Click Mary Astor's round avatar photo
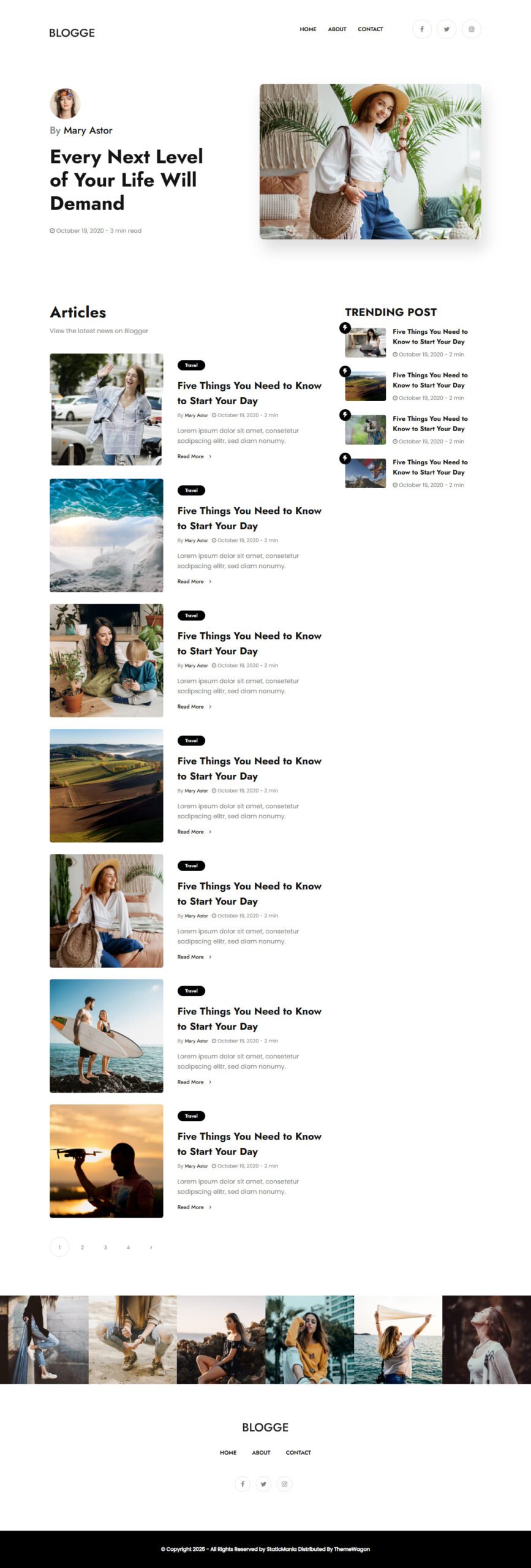This screenshot has height=1568, width=531. pos(65,103)
